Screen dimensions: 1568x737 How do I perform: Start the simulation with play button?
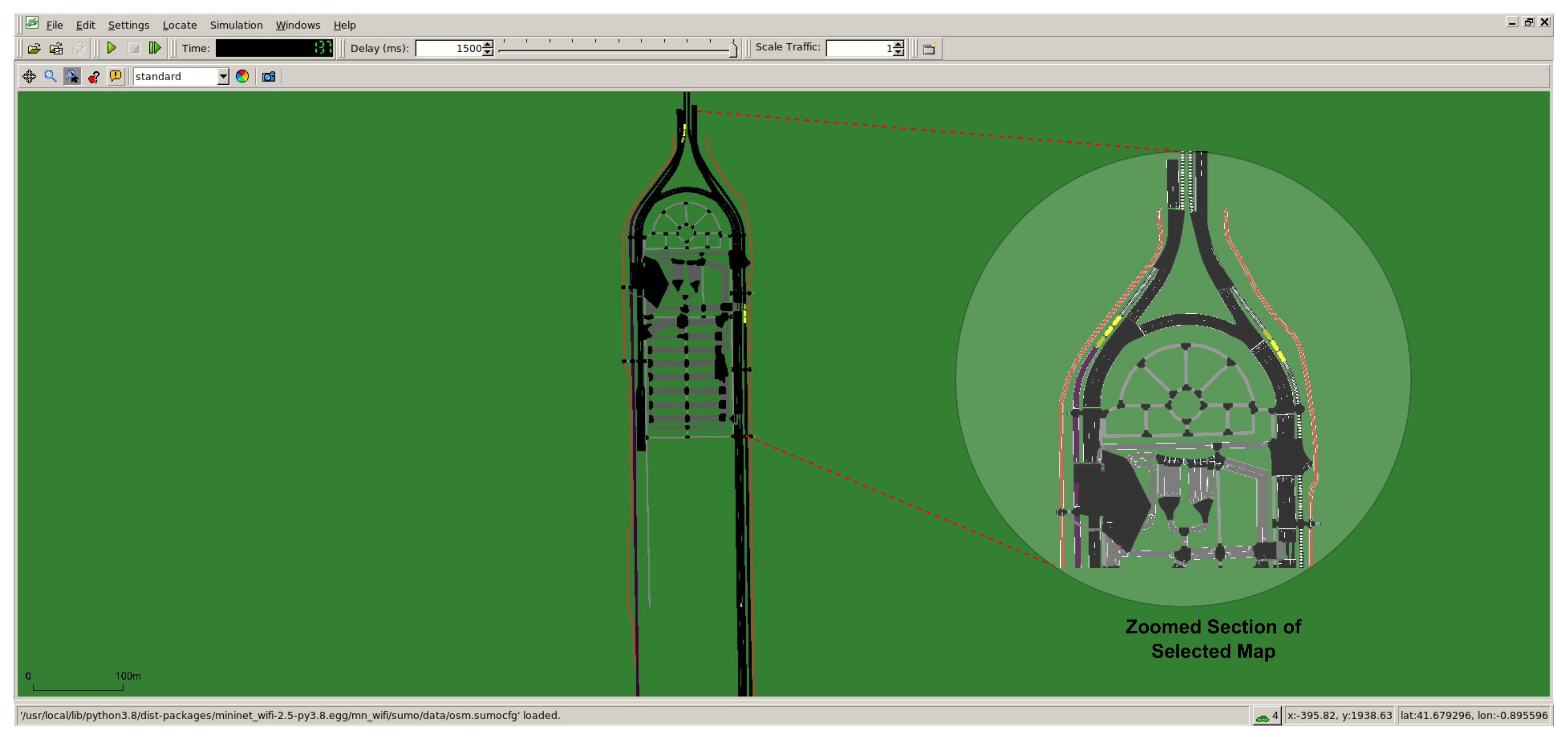(111, 48)
